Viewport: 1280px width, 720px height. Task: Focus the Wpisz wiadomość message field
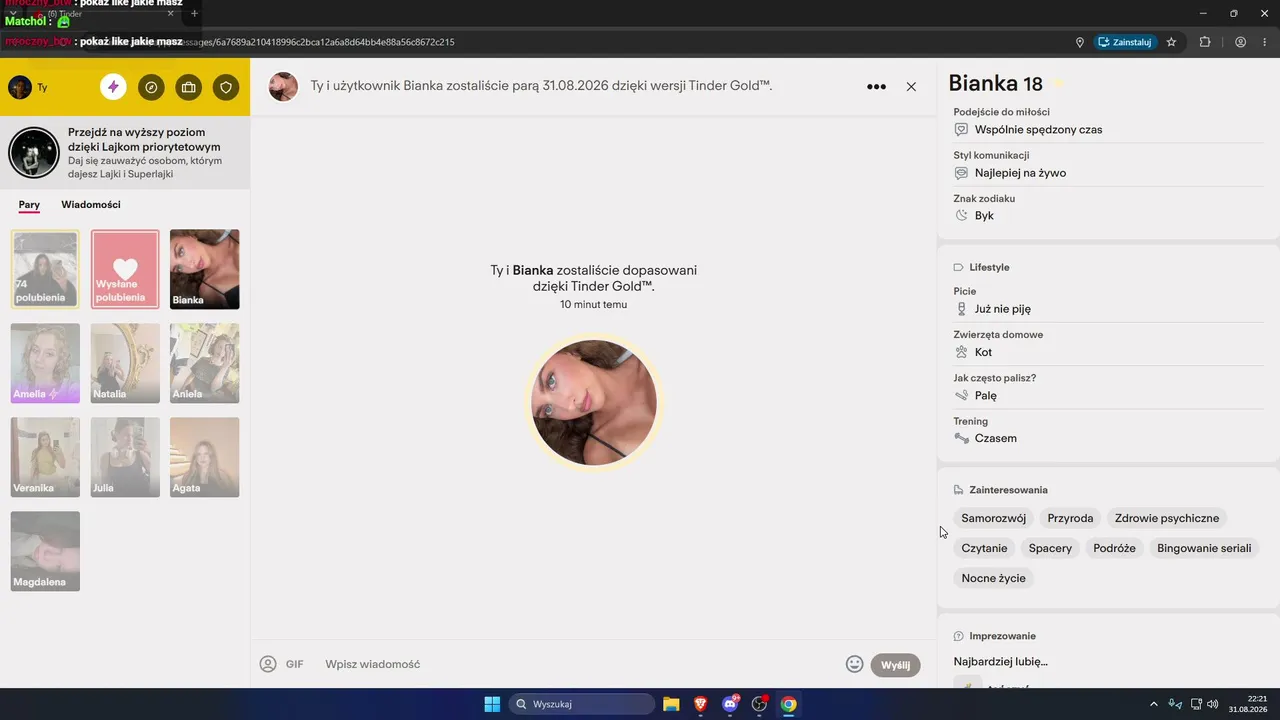580,664
